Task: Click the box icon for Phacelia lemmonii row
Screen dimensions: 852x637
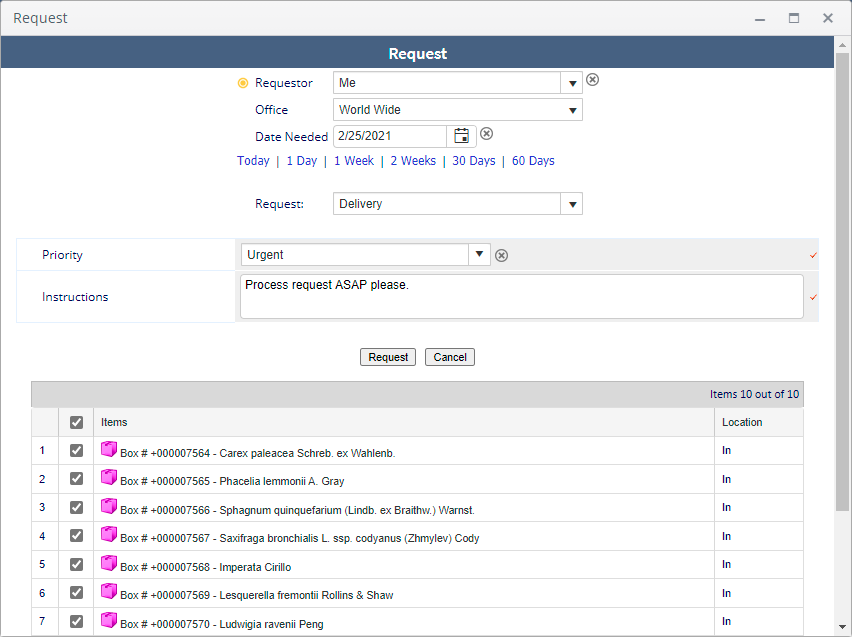Action: coord(109,477)
